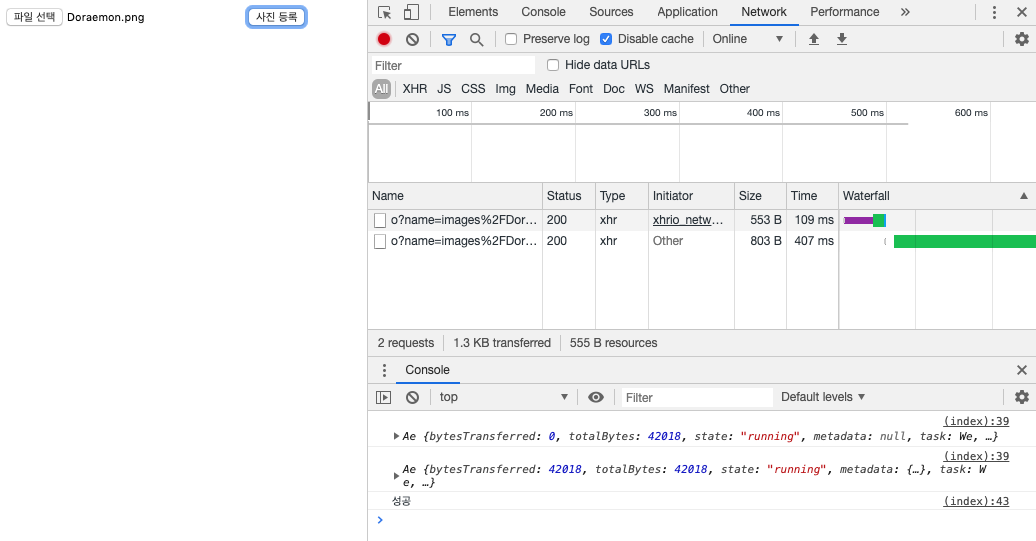Open Network panel settings gear
The width and height of the screenshot is (1036, 541).
[1021, 39]
